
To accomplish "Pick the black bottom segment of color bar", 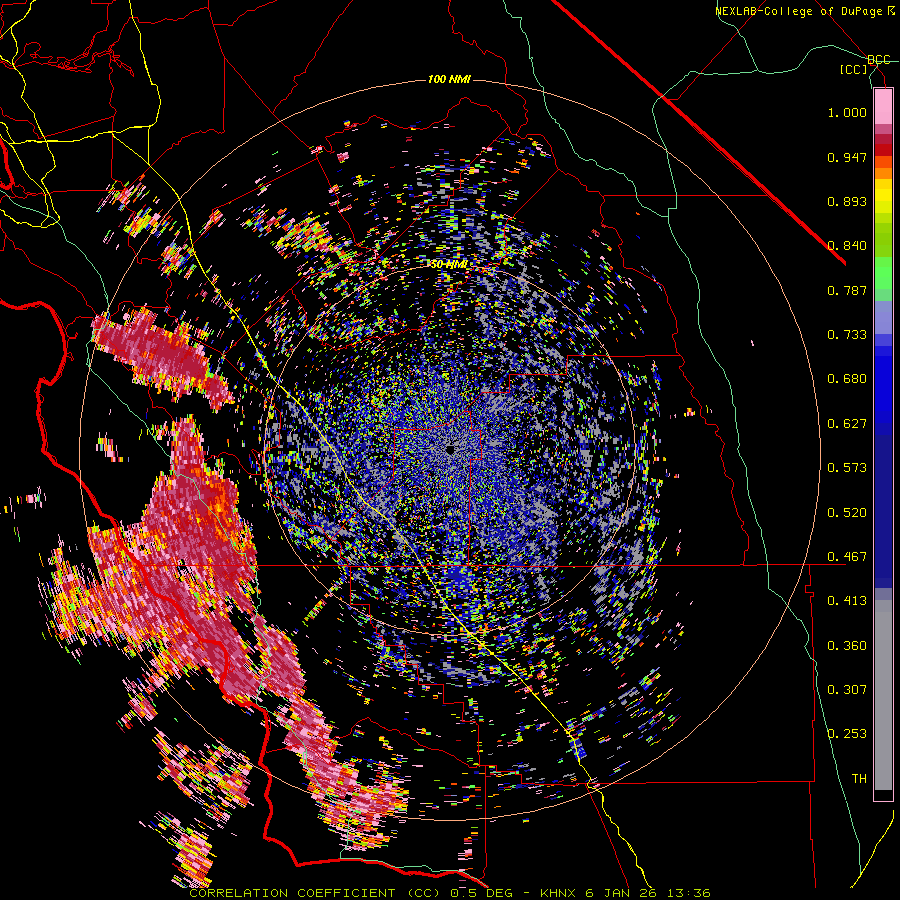I will tap(883, 795).
